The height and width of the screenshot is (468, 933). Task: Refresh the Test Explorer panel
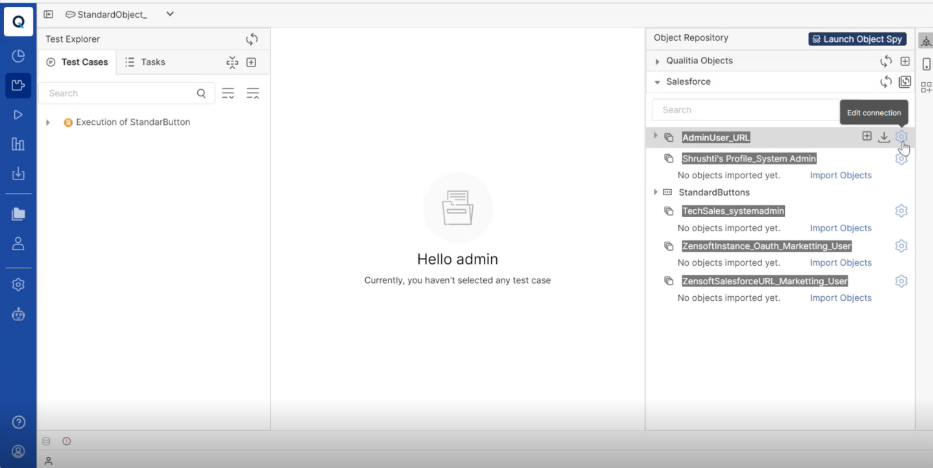(252, 39)
